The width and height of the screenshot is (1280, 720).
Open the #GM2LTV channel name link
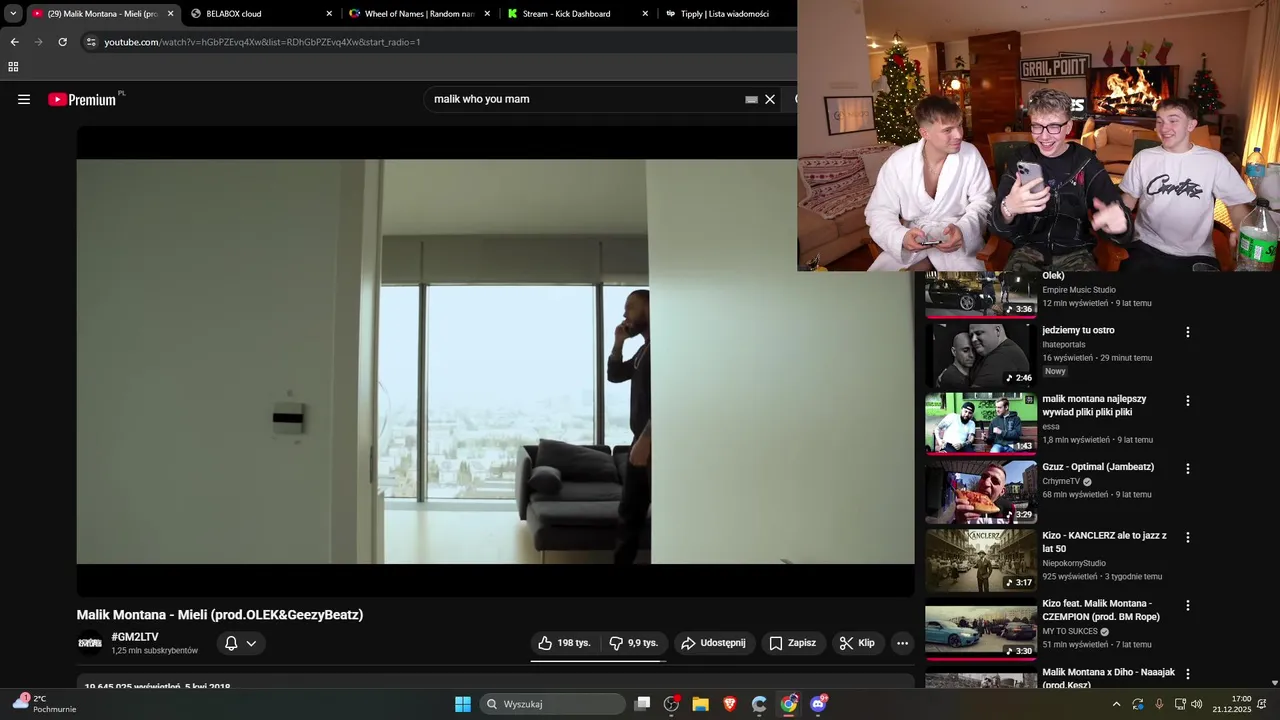(x=135, y=637)
